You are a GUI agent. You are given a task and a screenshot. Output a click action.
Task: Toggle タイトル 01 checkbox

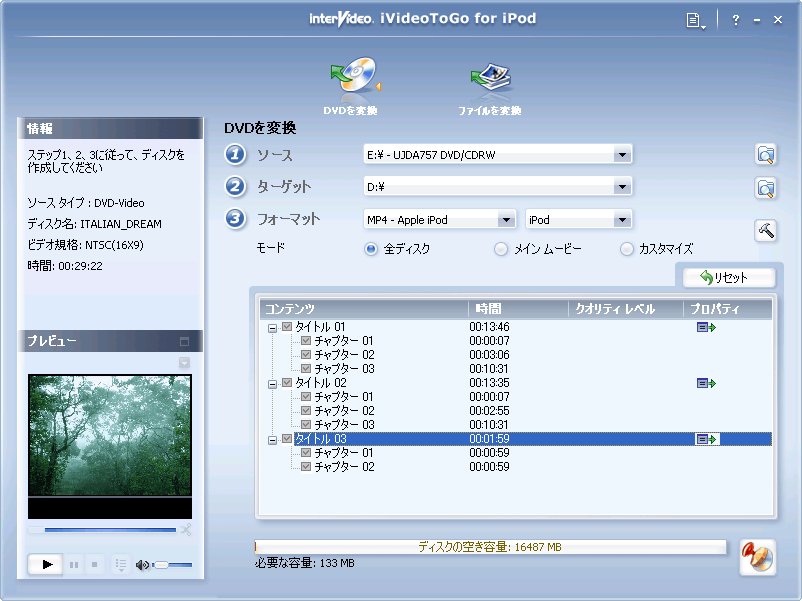point(287,327)
